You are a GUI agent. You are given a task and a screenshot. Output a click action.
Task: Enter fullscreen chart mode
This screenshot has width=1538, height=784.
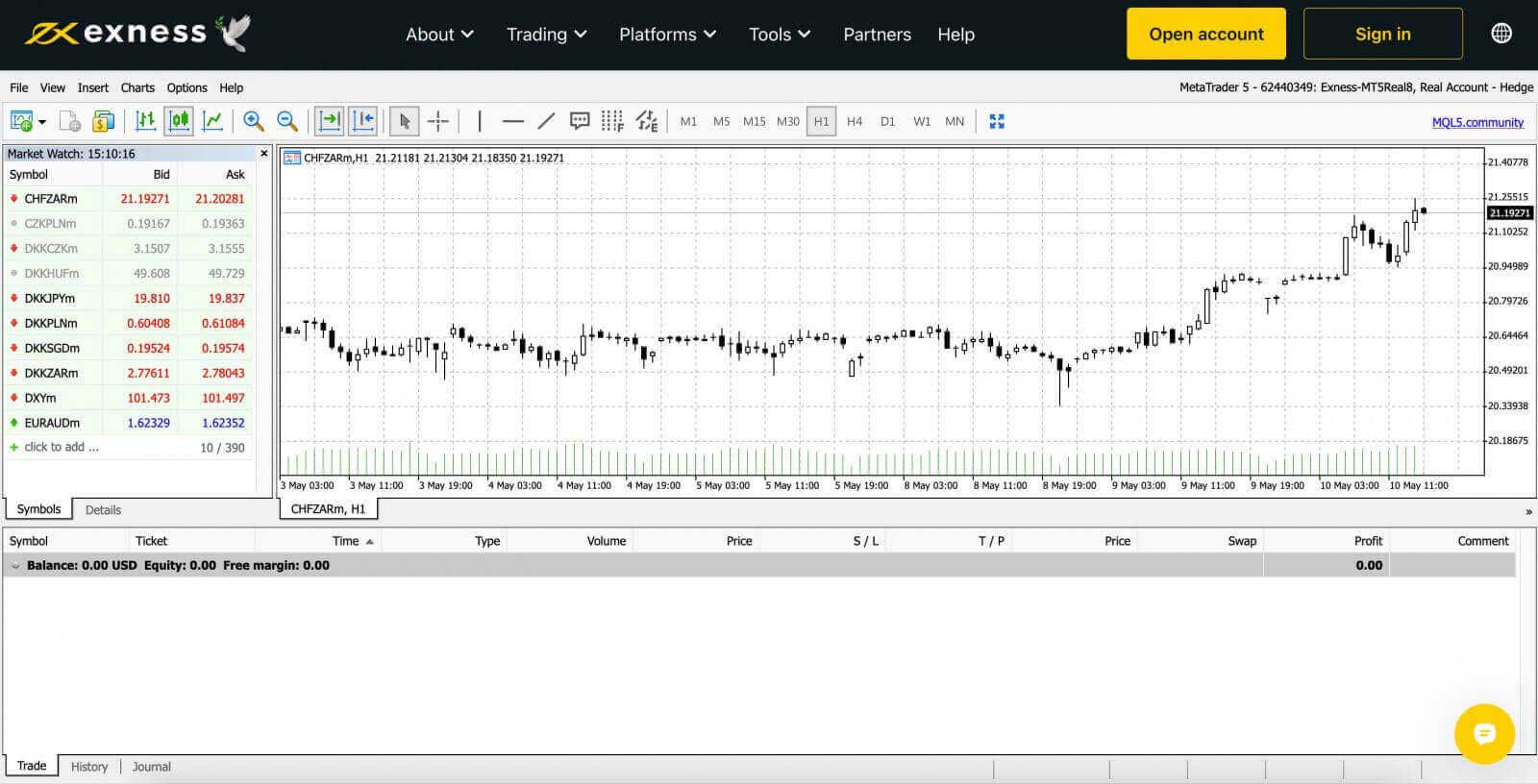tap(997, 121)
